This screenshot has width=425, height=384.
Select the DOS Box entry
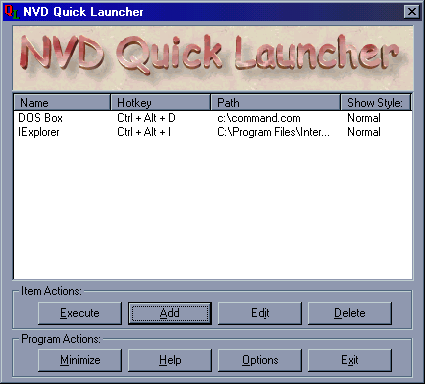pos(40,118)
